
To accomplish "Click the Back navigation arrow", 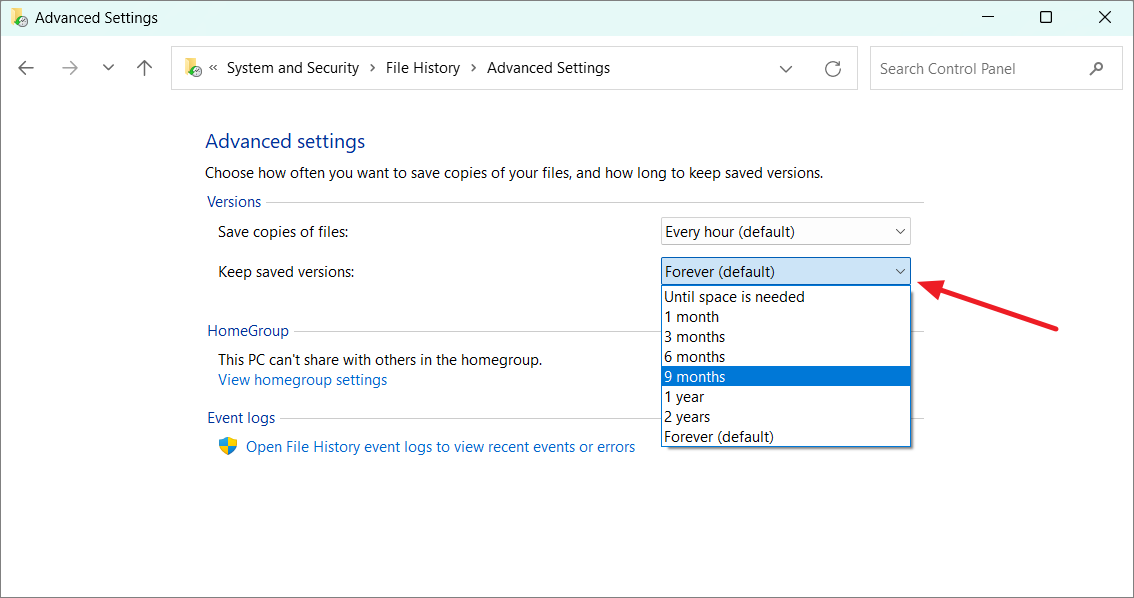I will (x=26, y=68).
